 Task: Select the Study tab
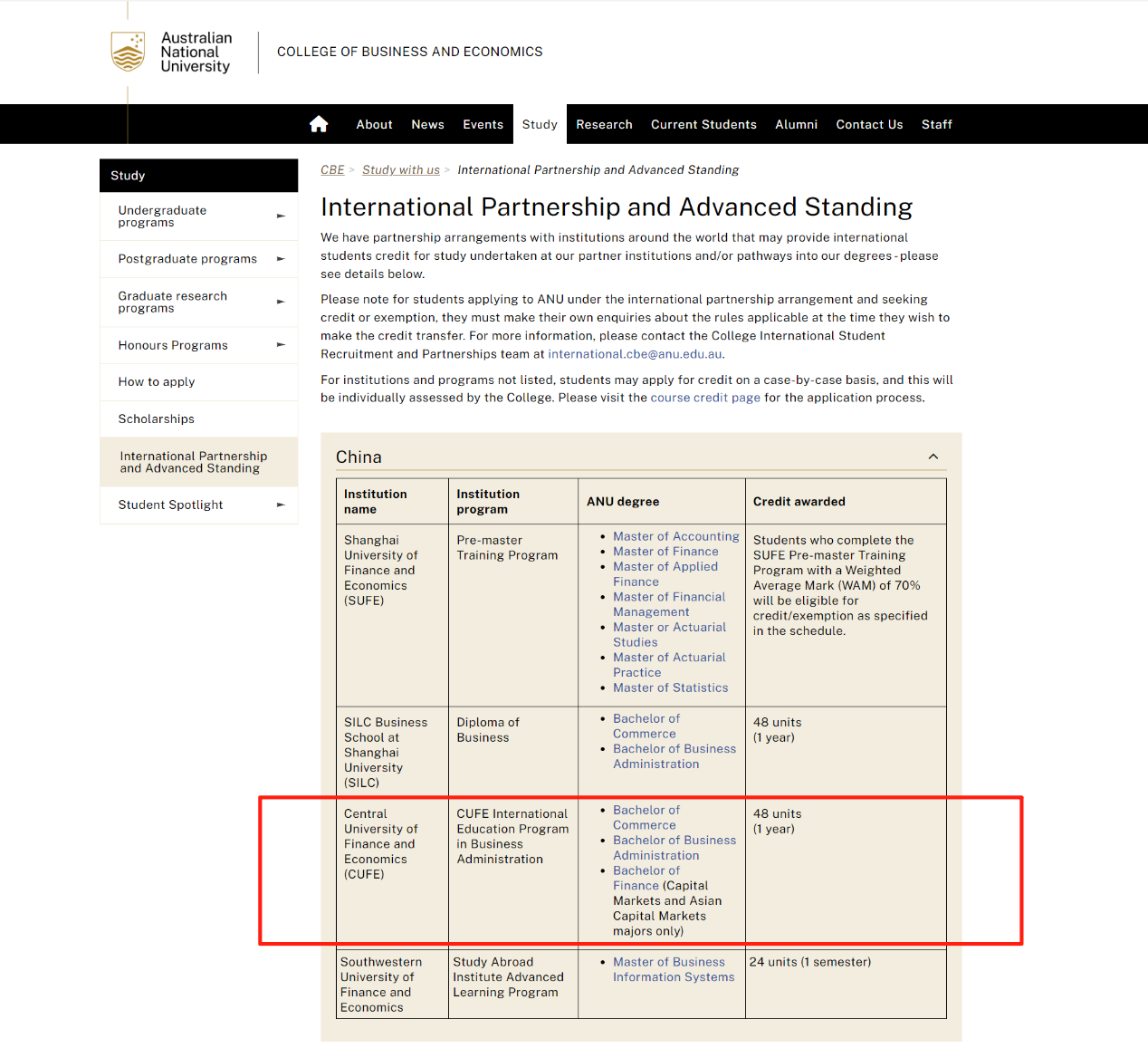pos(540,124)
